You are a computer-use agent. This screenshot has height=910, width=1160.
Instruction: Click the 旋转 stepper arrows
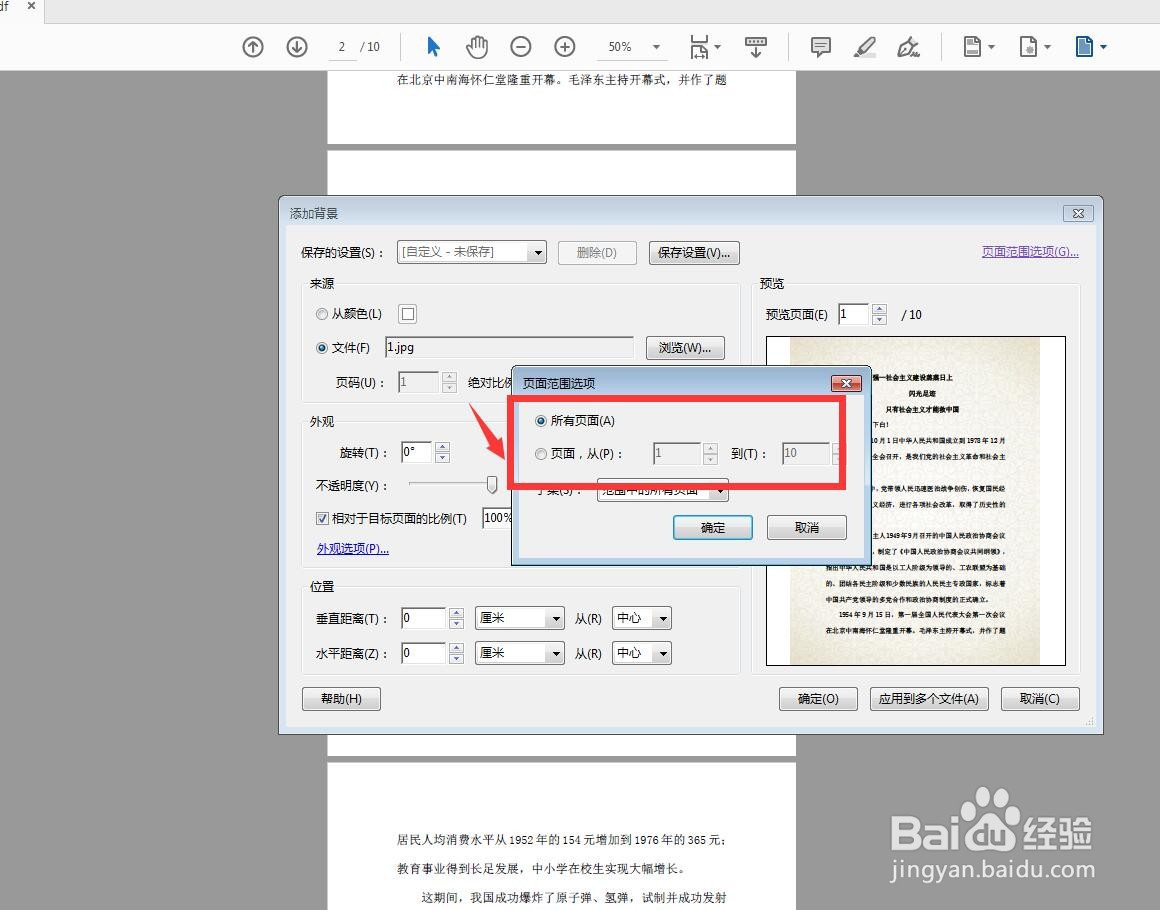coord(442,452)
